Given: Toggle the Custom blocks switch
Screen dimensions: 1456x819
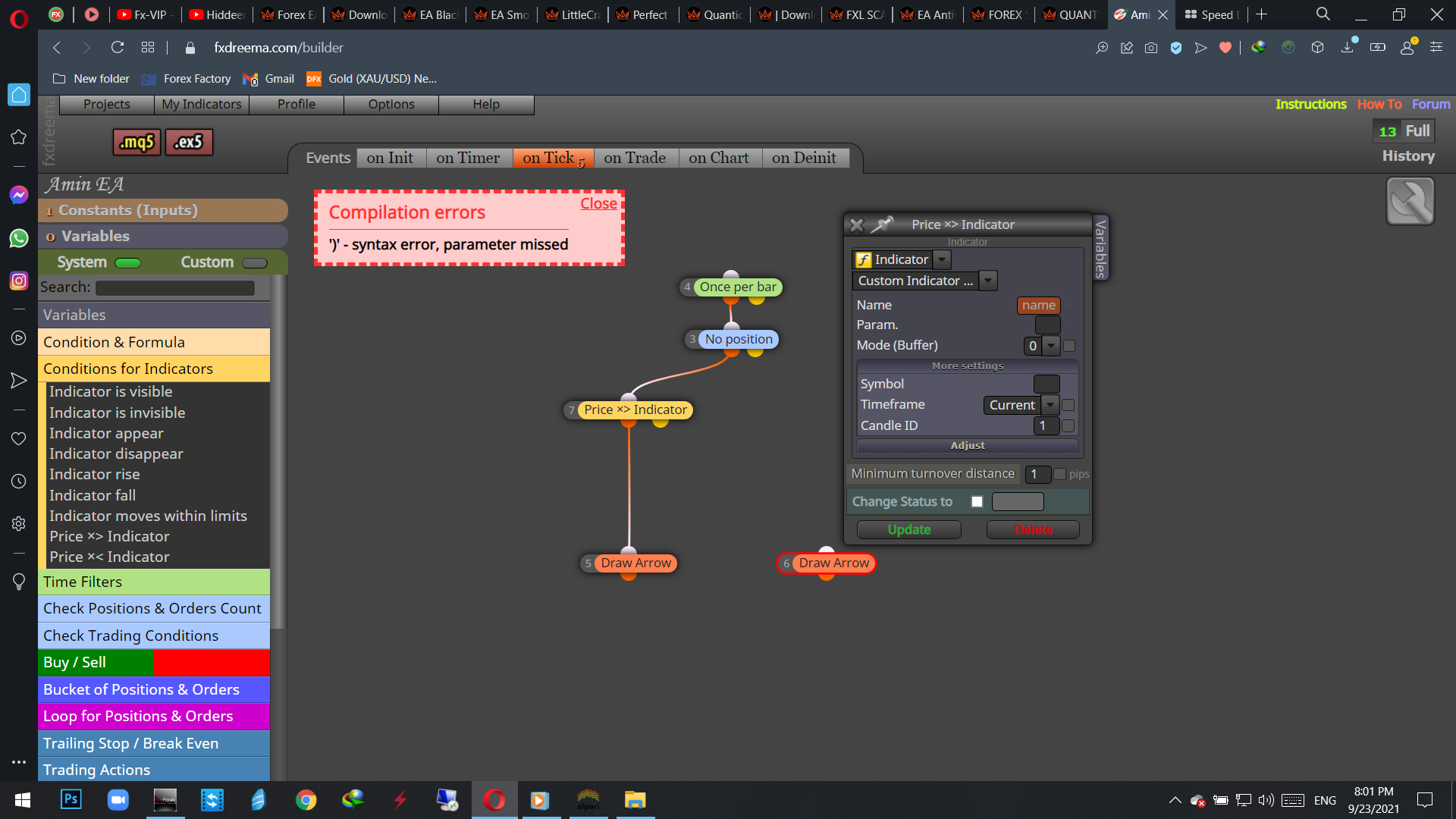Looking at the screenshot, I should pyautogui.click(x=255, y=263).
